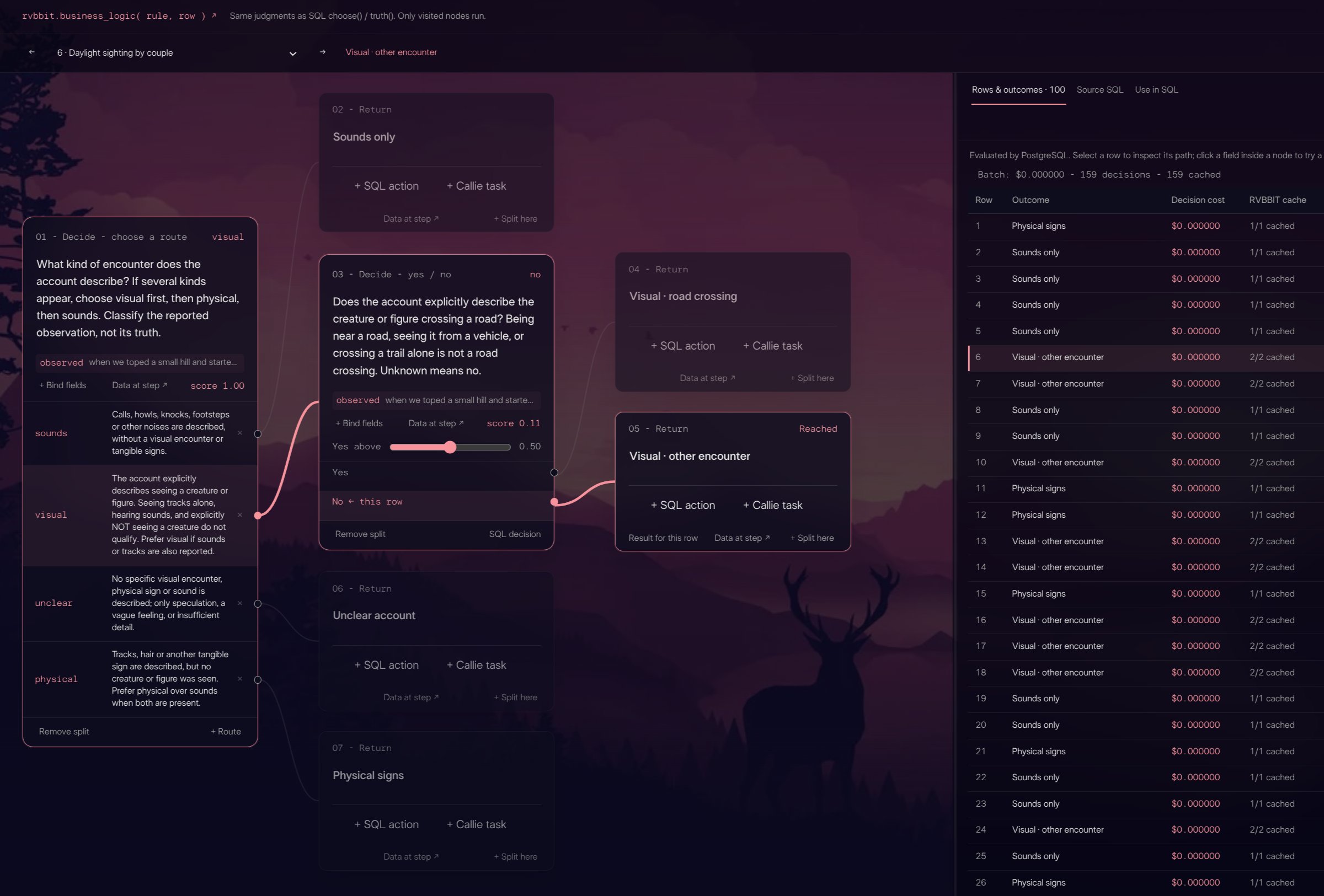Open SQL decision on node 03
This screenshot has height=896, width=1324.
515,534
